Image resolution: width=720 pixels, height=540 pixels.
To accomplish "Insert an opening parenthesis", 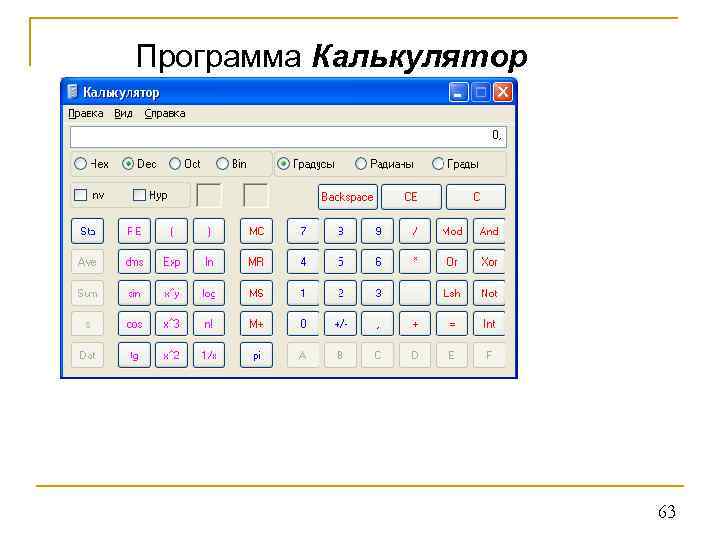I will pyautogui.click(x=172, y=231).
